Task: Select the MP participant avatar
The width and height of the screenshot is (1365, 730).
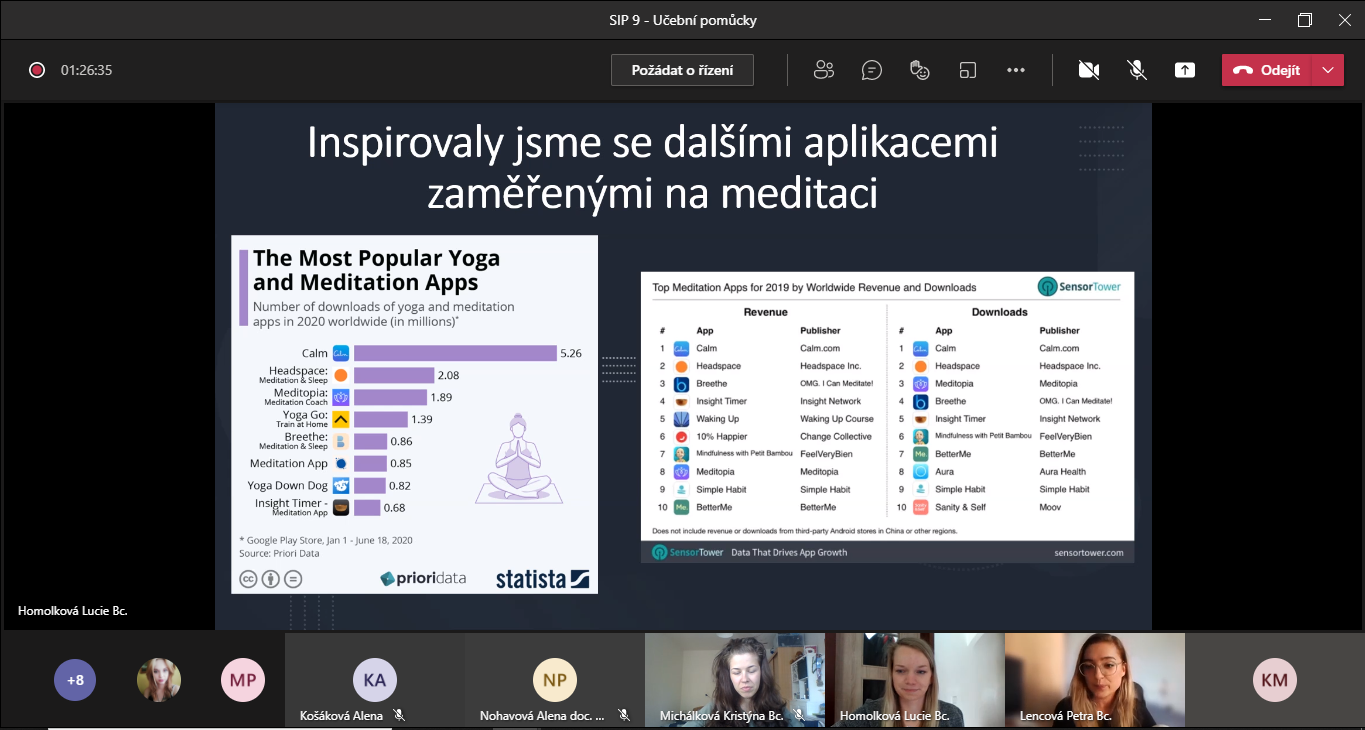Action: (x=242, y=680)
